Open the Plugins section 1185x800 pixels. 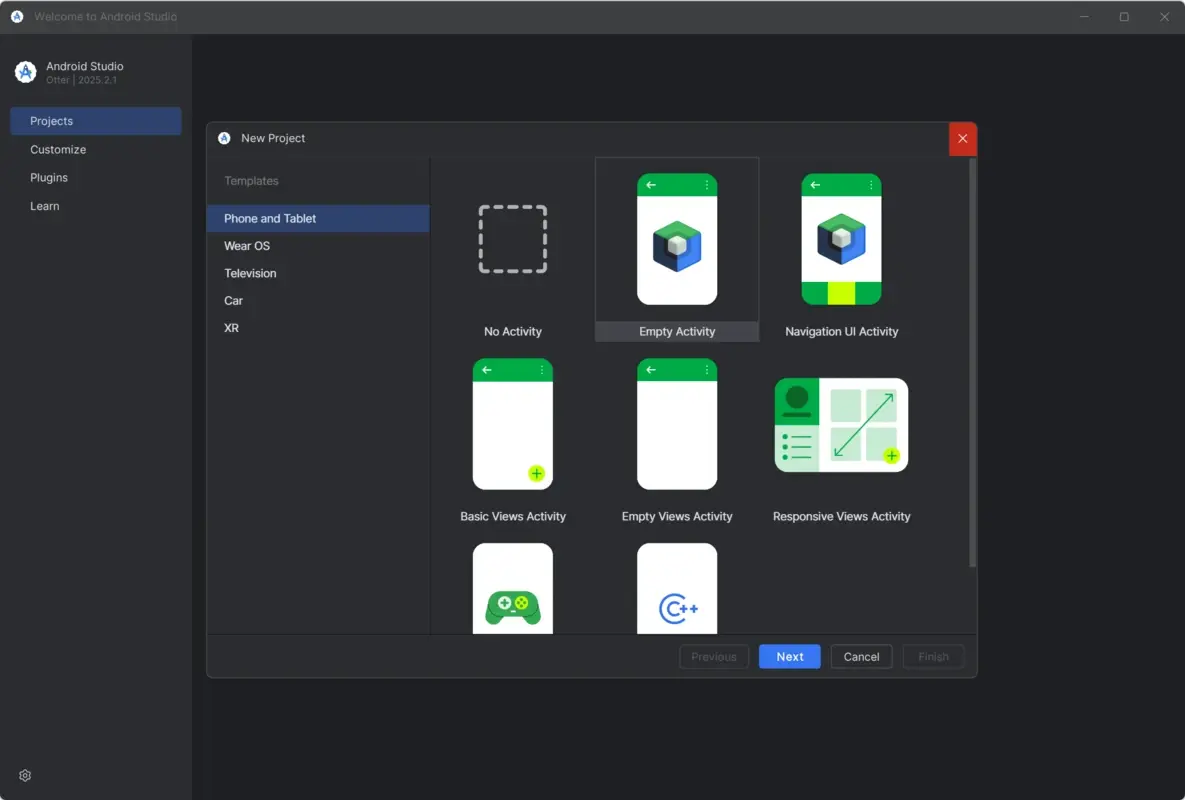click(49, 177)
